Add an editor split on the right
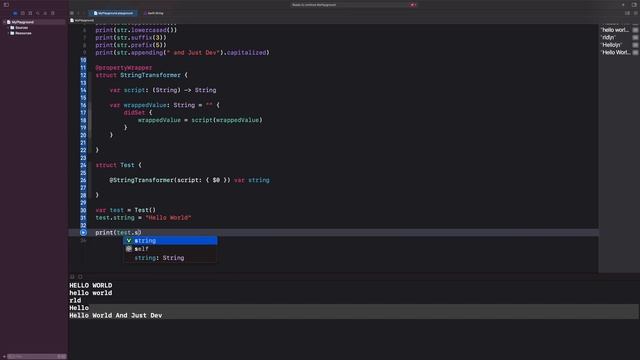 click(x=635, y=13)
